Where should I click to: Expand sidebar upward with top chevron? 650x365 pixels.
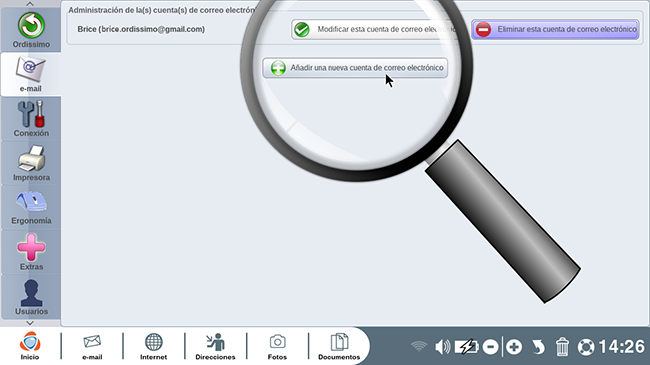coord(30,4)
